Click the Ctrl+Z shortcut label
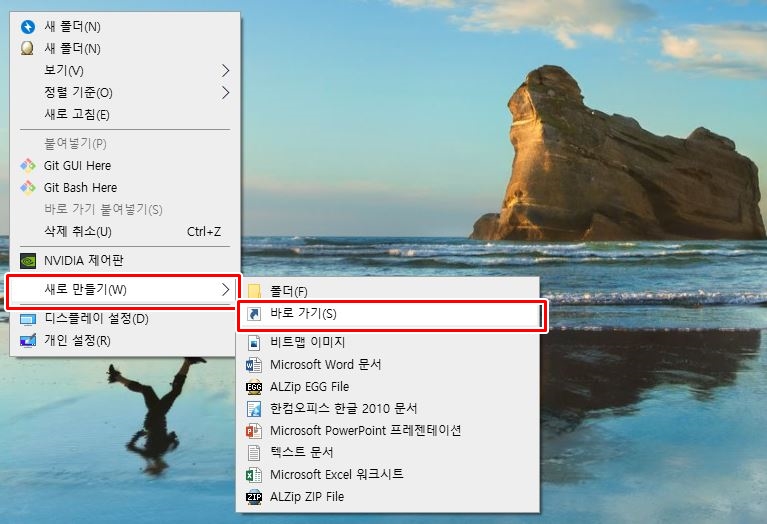 pyautogui.click(x=204, y=231)
